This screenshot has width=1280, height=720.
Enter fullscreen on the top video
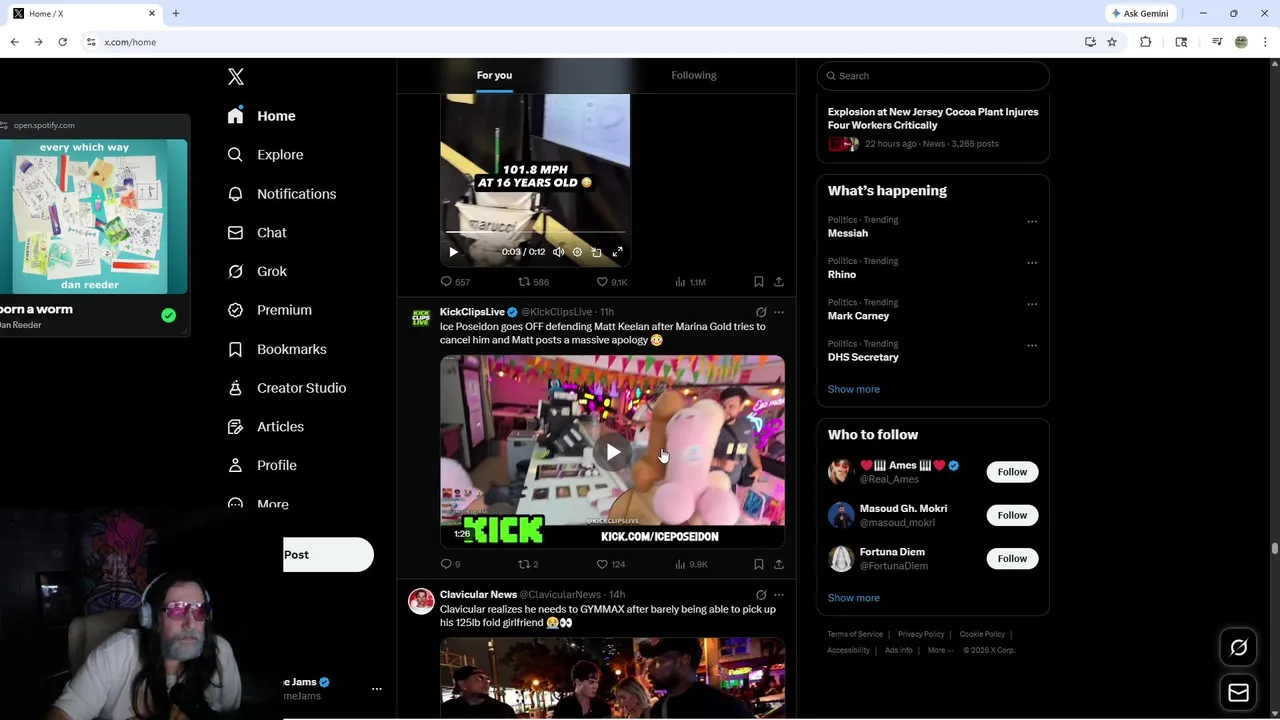point(617,252)
